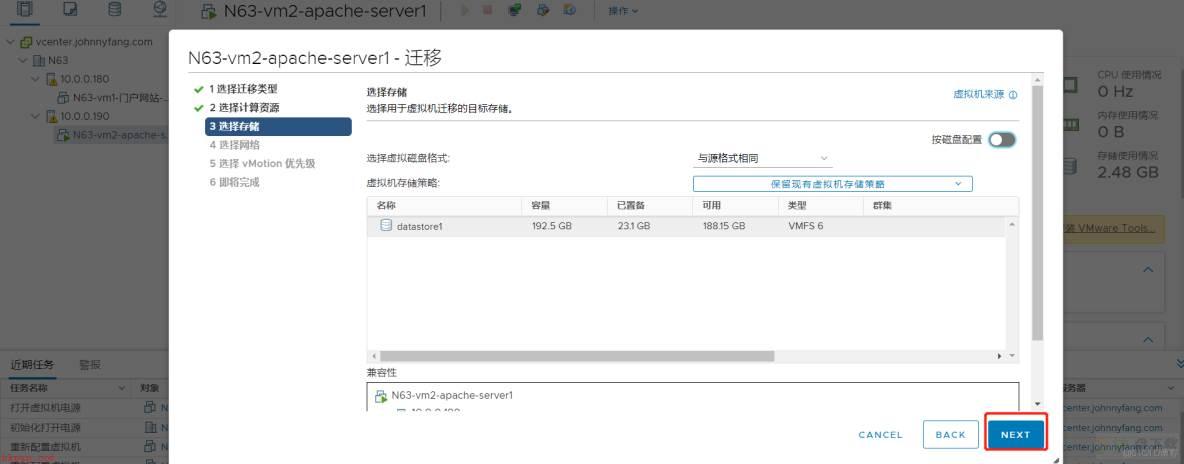Click the take snapshot icon in VM toolbar
This screenshot has height=464, width=1184.
[x=570, y=11]
